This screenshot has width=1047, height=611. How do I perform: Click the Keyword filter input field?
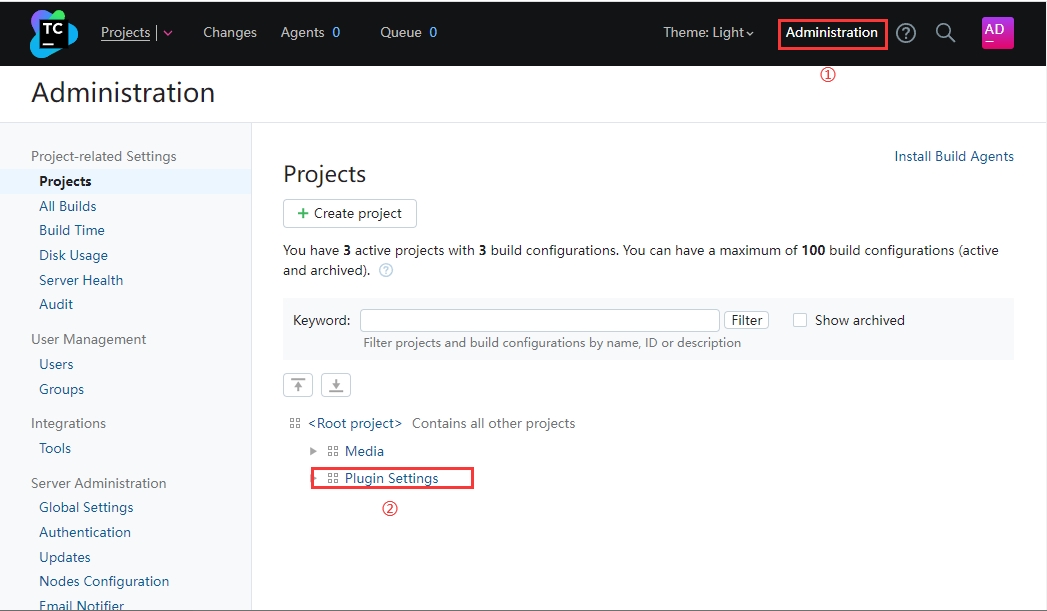point(539,320)
